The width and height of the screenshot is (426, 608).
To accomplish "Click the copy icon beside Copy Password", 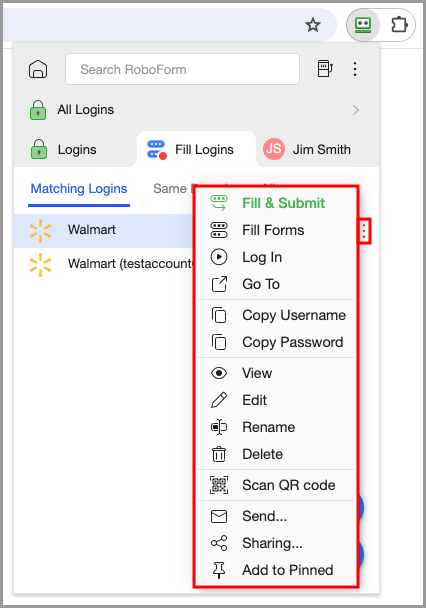I will tap(219, 342).
